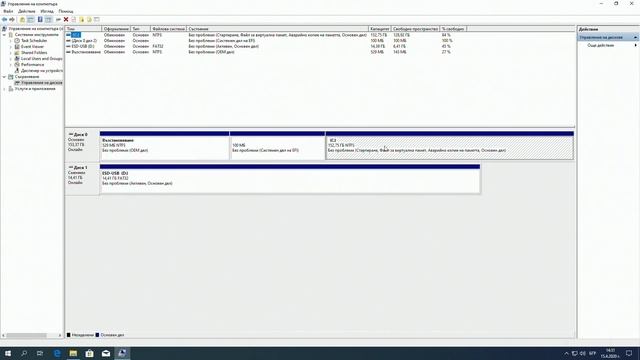Open the Помощ menu
This screenshot has width=640, height=360.
tap(66, 11)
